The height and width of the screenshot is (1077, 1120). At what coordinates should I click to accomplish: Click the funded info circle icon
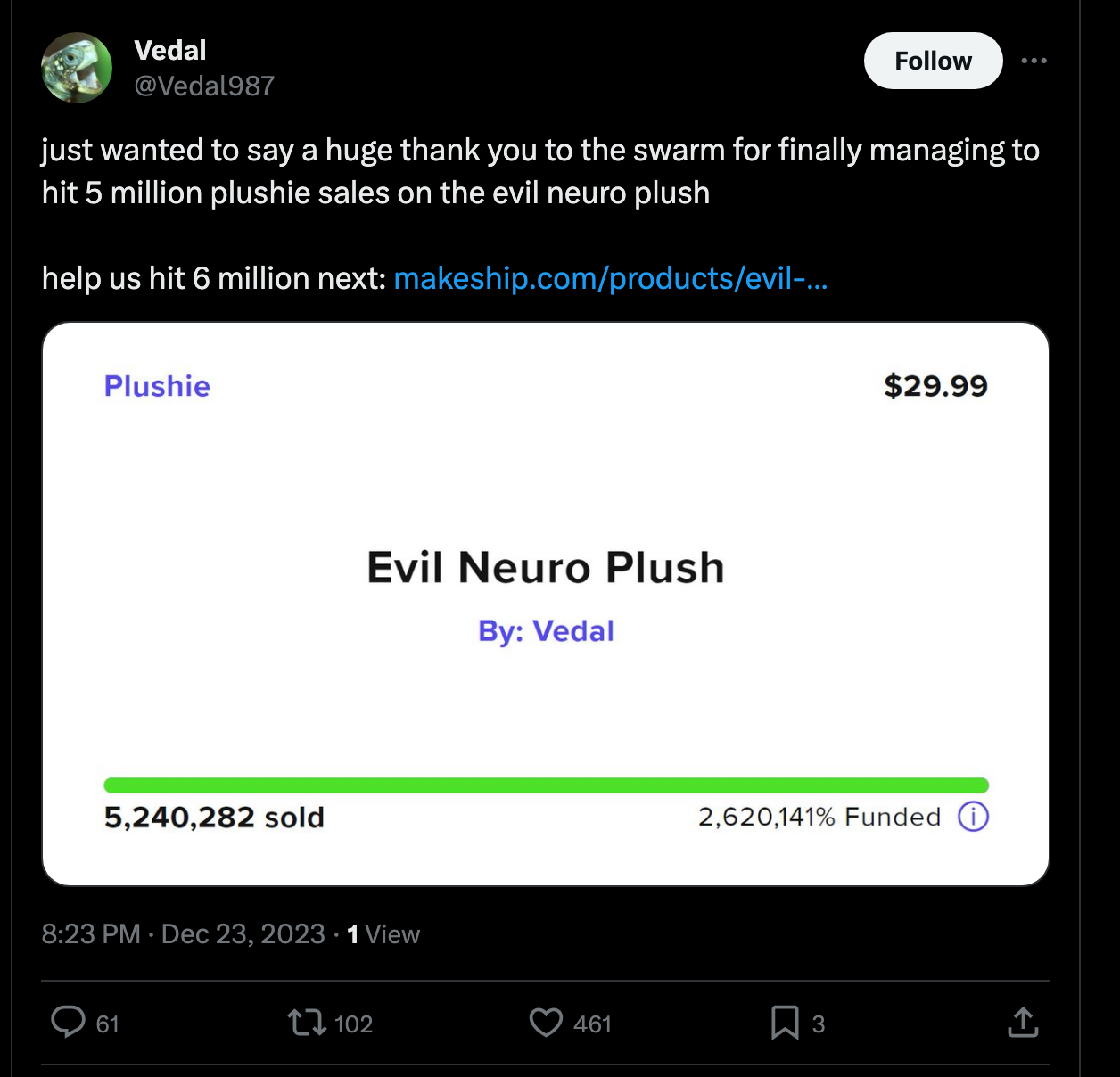pyautogui.click(x=973, y=816)
